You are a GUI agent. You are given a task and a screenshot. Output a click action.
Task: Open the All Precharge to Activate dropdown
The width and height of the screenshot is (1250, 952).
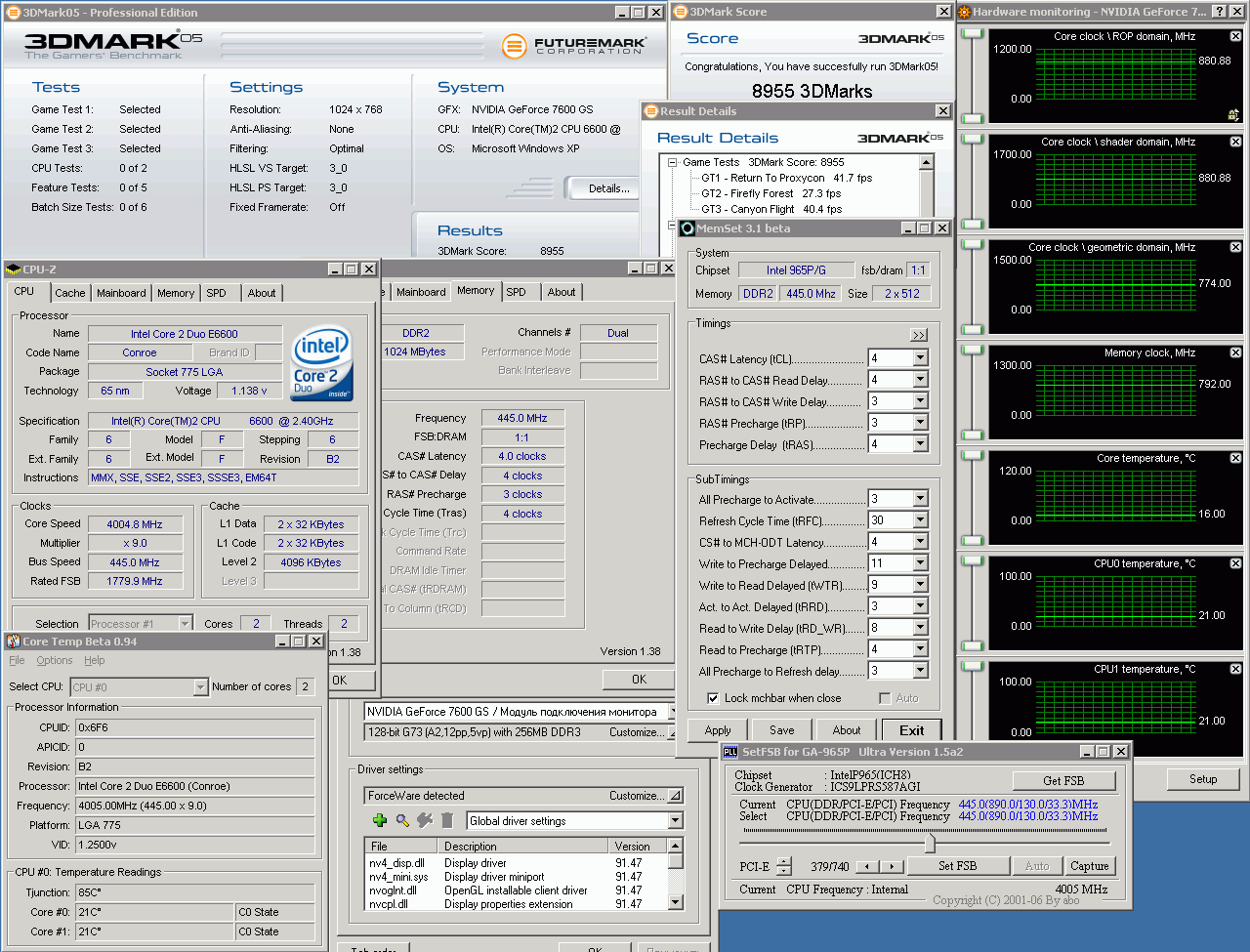920,499
